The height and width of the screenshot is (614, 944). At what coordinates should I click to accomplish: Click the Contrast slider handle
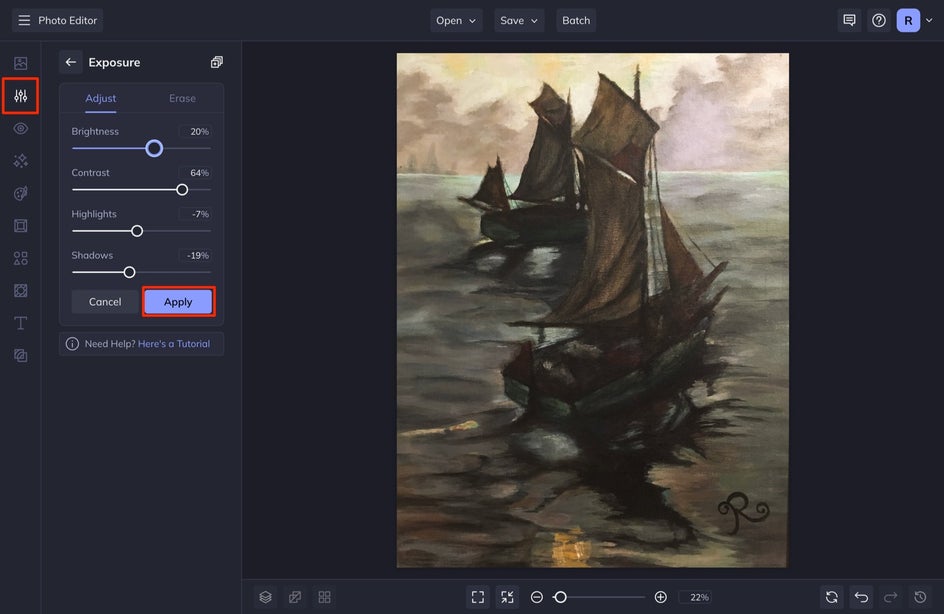click(x=182, y=190)
